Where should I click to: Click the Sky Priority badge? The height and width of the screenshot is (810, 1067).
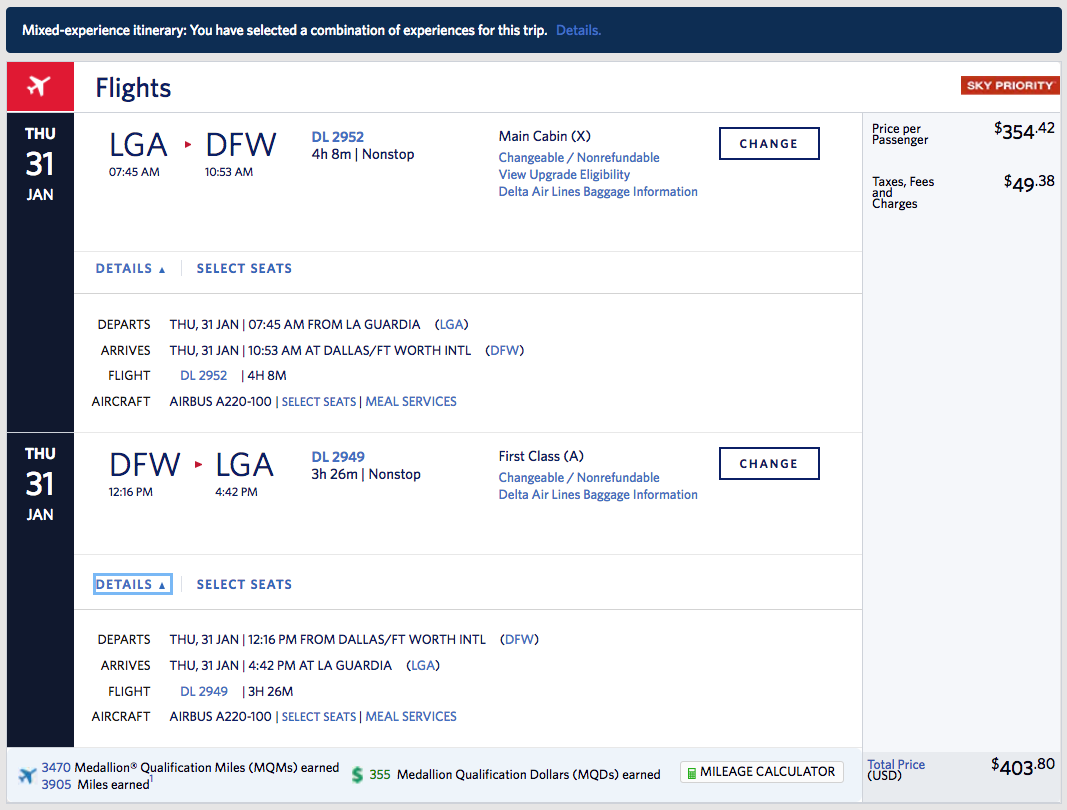coord(1009,85)
